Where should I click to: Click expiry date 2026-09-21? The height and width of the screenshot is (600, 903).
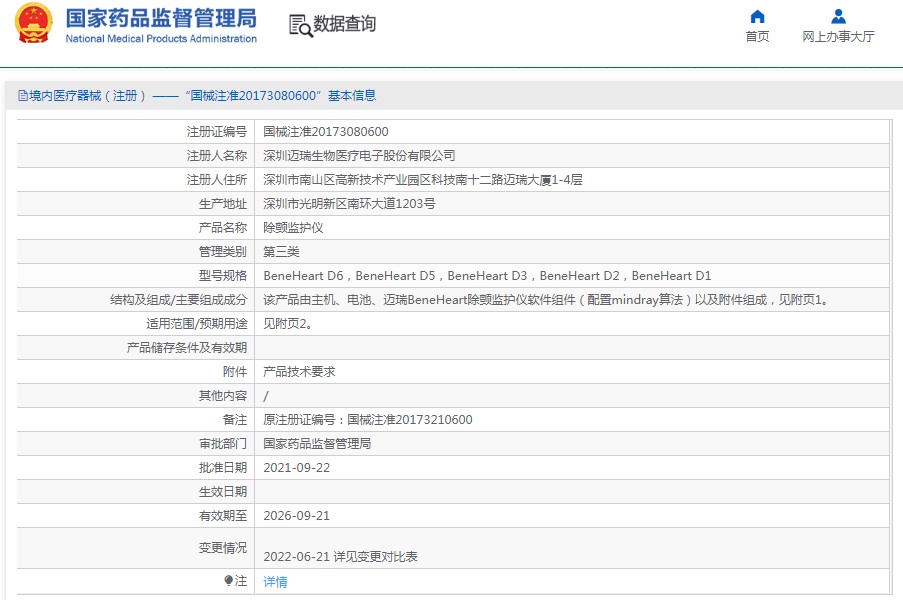point(297,516)
